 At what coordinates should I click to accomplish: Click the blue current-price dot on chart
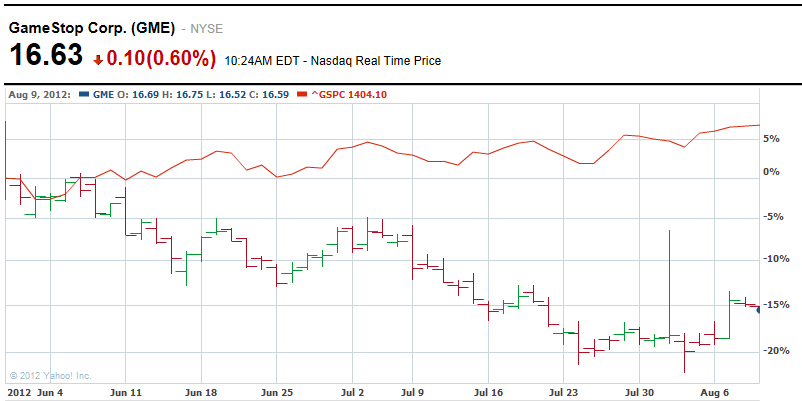coord(759,309)
